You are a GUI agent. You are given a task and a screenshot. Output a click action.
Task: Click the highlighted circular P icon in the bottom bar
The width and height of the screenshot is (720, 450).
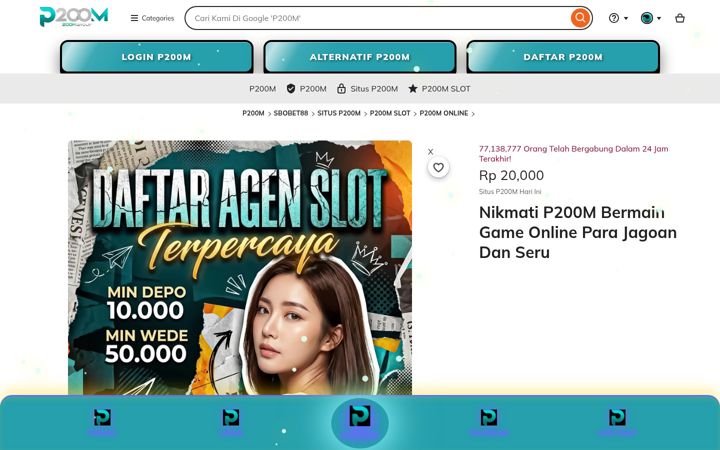(360, 423)
